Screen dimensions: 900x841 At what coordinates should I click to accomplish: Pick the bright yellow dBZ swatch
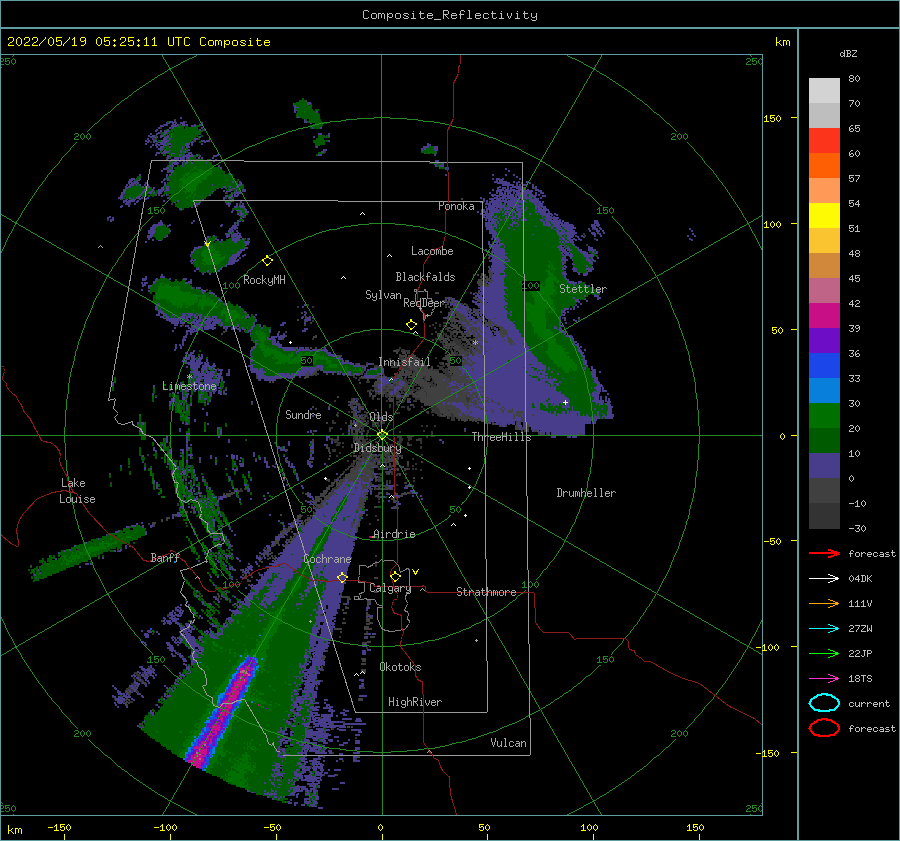824,215
